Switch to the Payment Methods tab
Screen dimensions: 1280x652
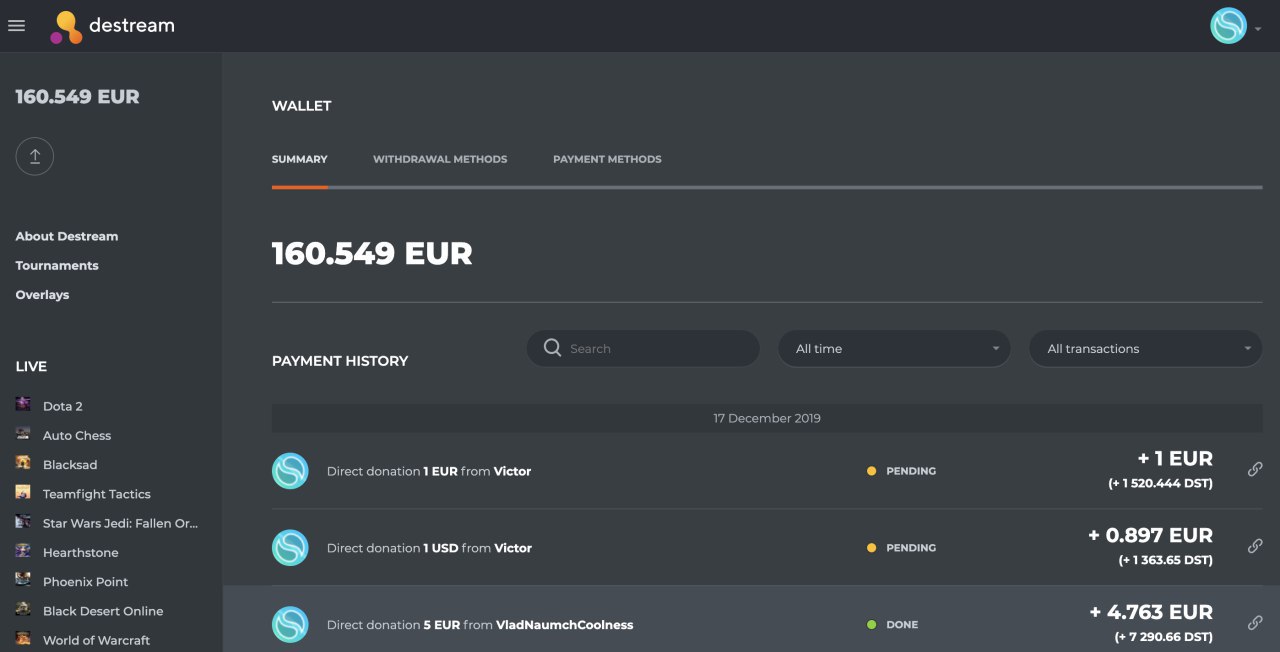[607, 159]
